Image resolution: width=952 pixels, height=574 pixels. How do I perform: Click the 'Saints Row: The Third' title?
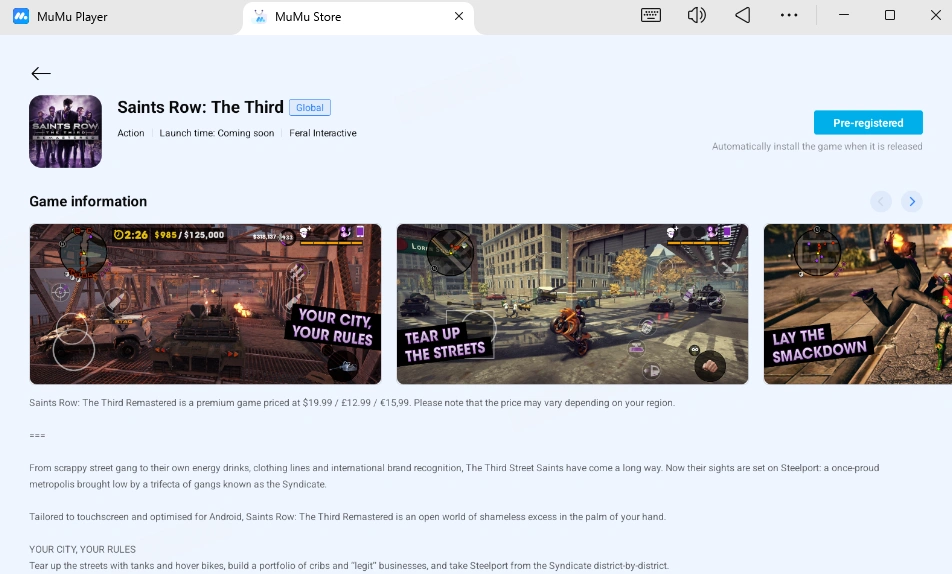[200, 108]
